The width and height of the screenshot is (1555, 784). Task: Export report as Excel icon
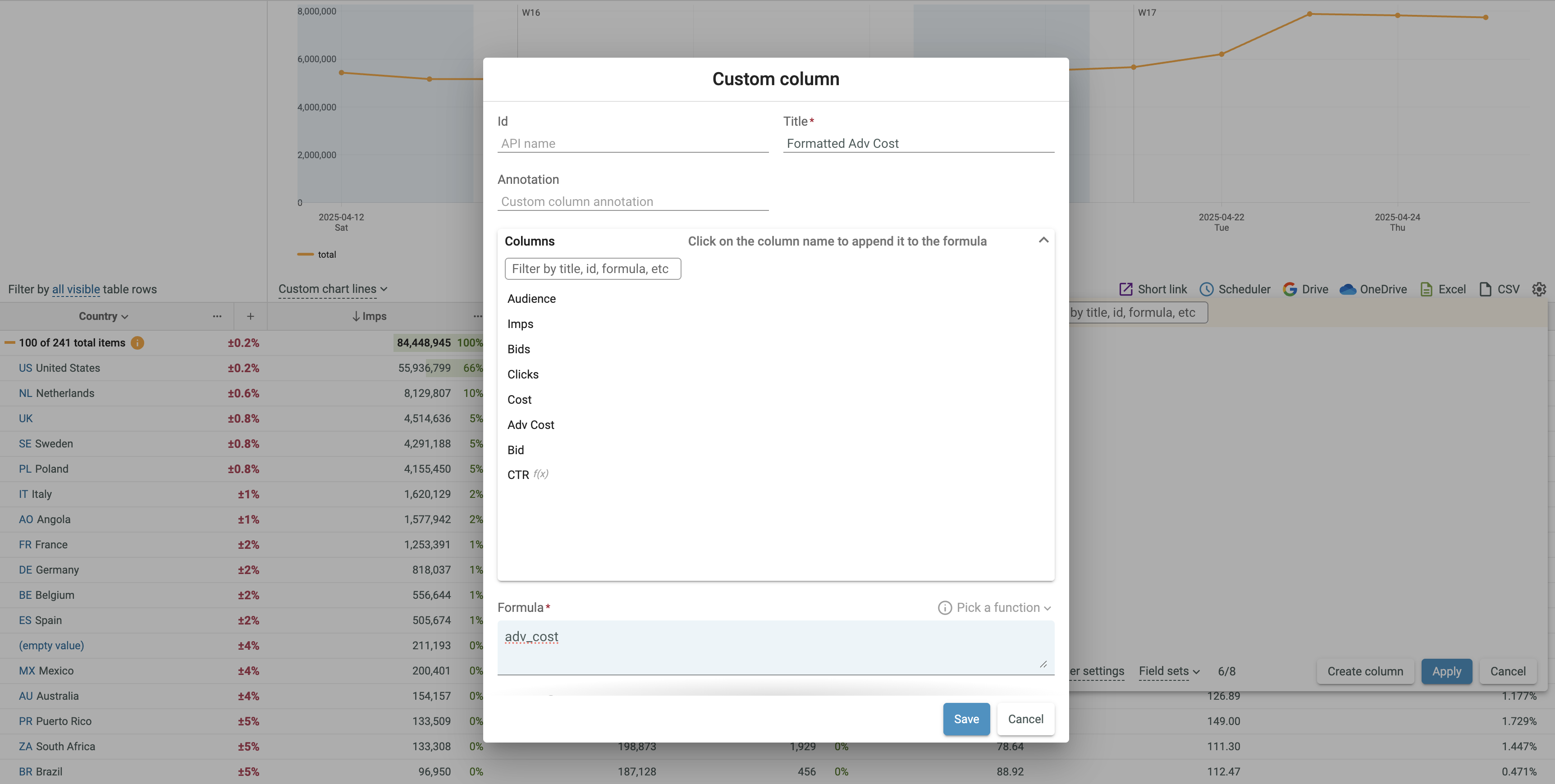[x=1426, y=289]
